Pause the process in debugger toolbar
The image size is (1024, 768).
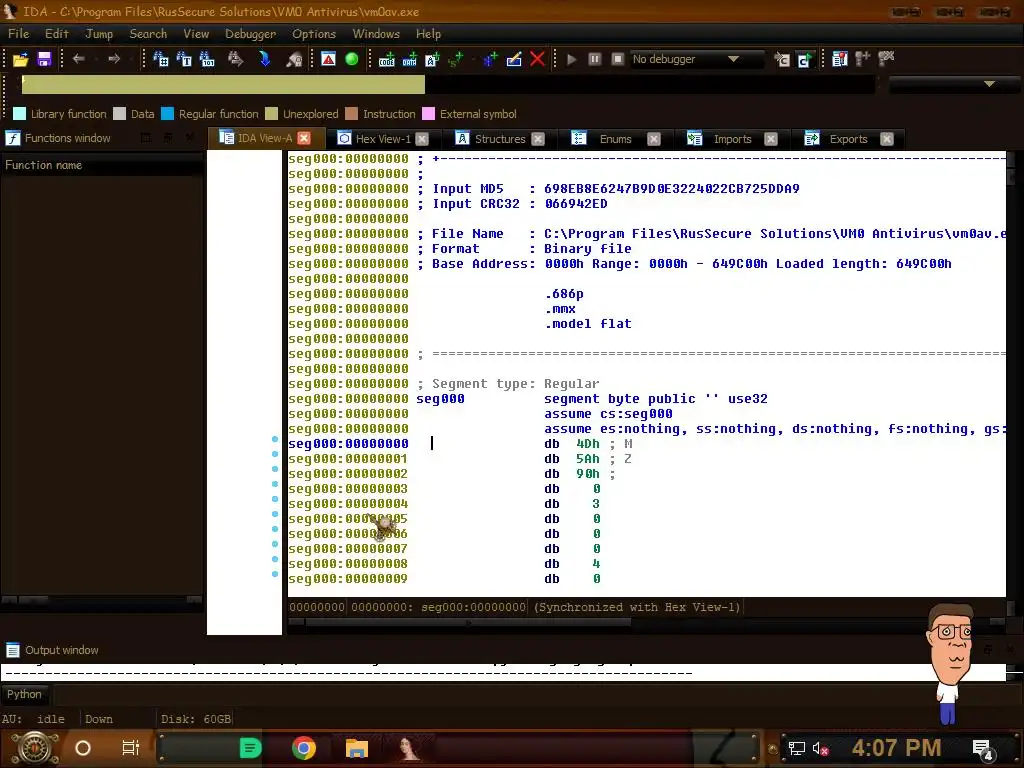pyautogui.click(x=594, y=59)
